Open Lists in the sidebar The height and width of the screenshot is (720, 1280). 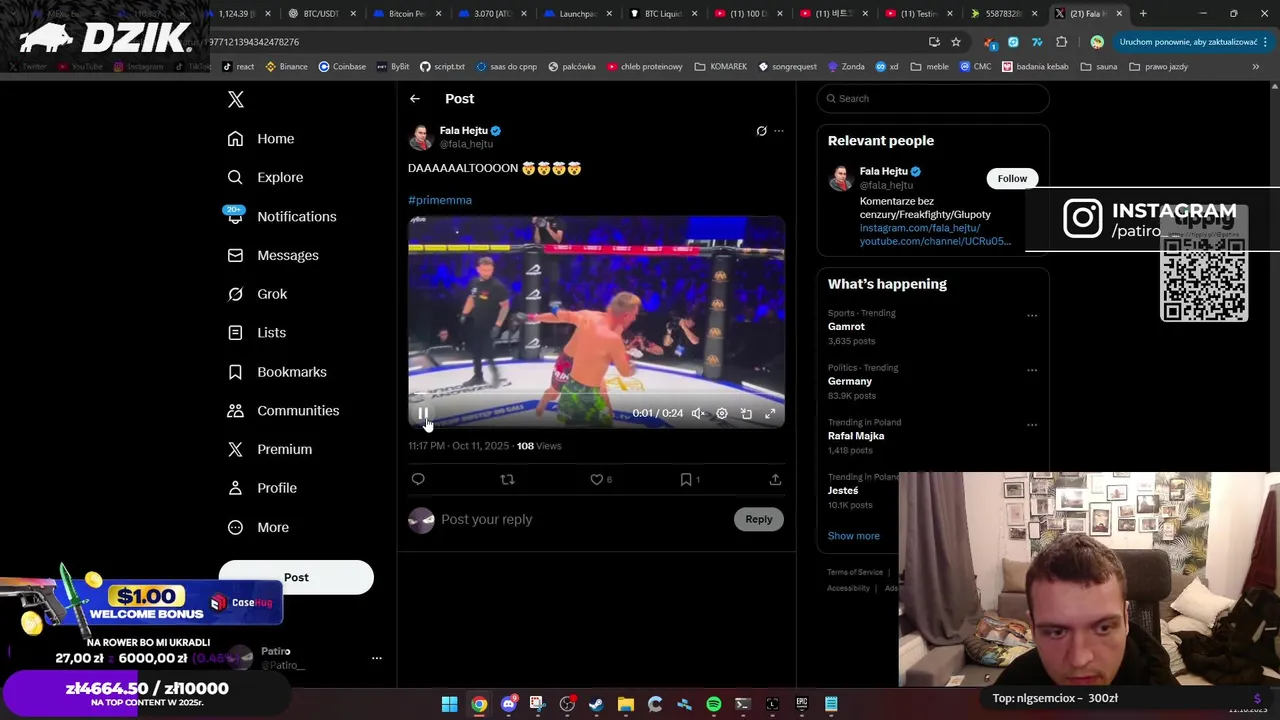point(256,333)
